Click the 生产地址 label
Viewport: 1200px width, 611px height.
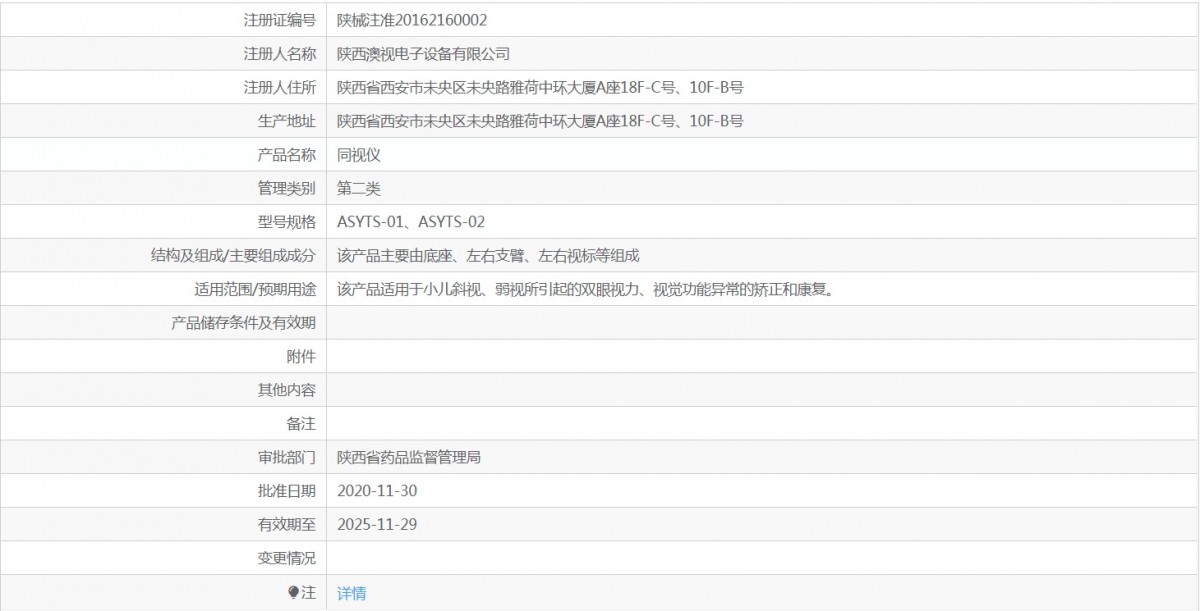click(286, 121)
